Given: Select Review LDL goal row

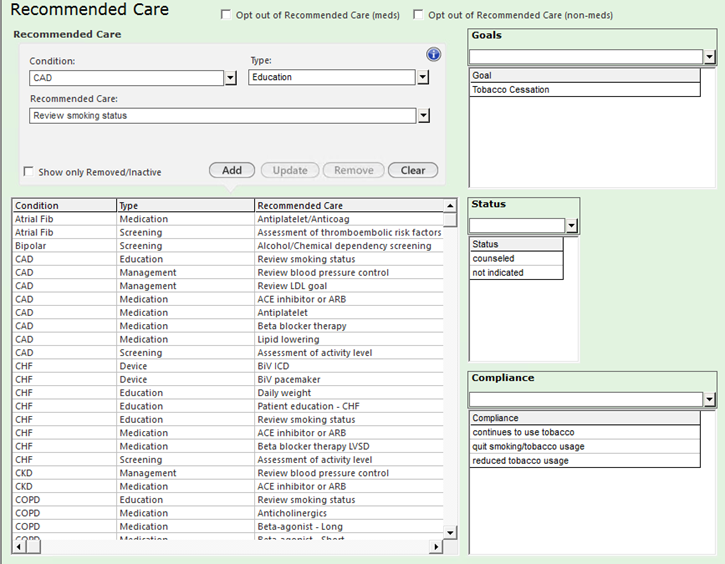Looking at the screenshot, I should 228,286.
